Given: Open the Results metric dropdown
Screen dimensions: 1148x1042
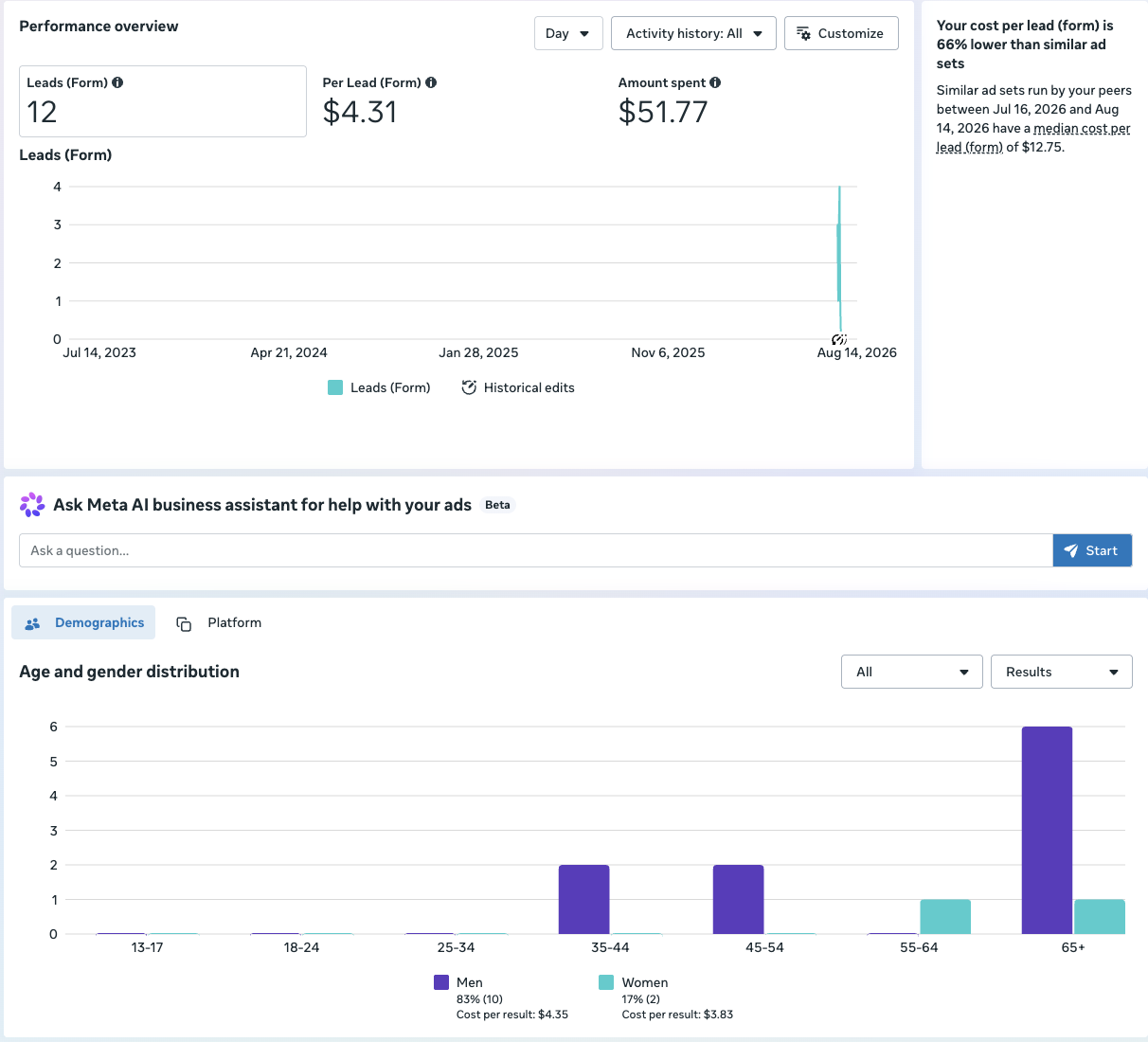Looking at the screenshot, I should [x=1062, y=672].
